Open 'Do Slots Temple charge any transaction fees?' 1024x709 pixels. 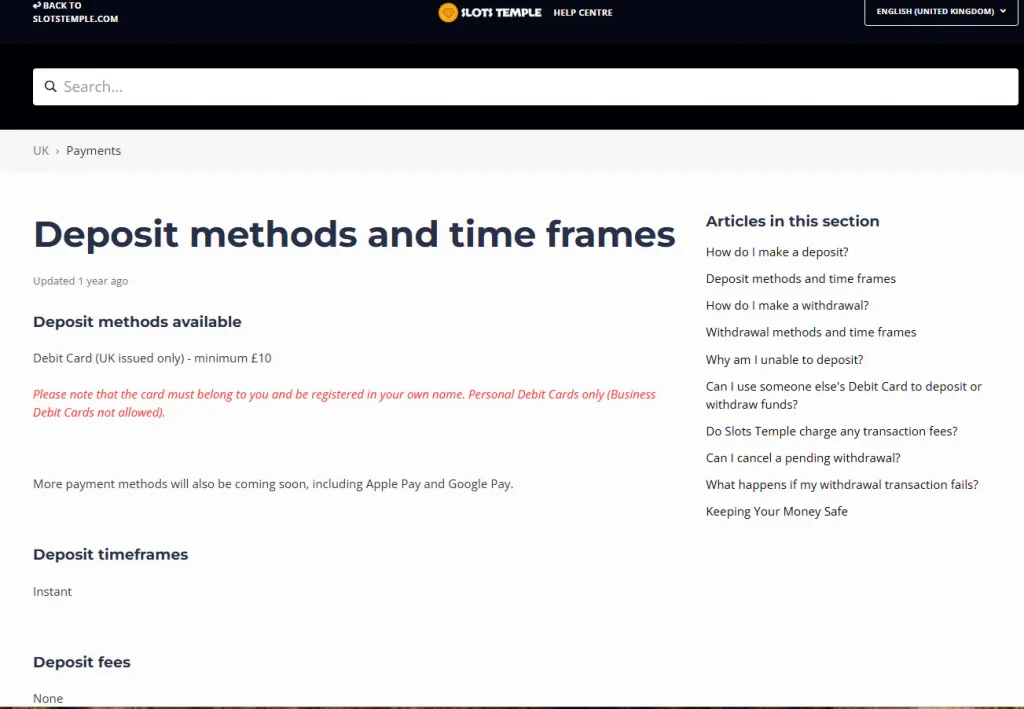(x=831, y=432)
